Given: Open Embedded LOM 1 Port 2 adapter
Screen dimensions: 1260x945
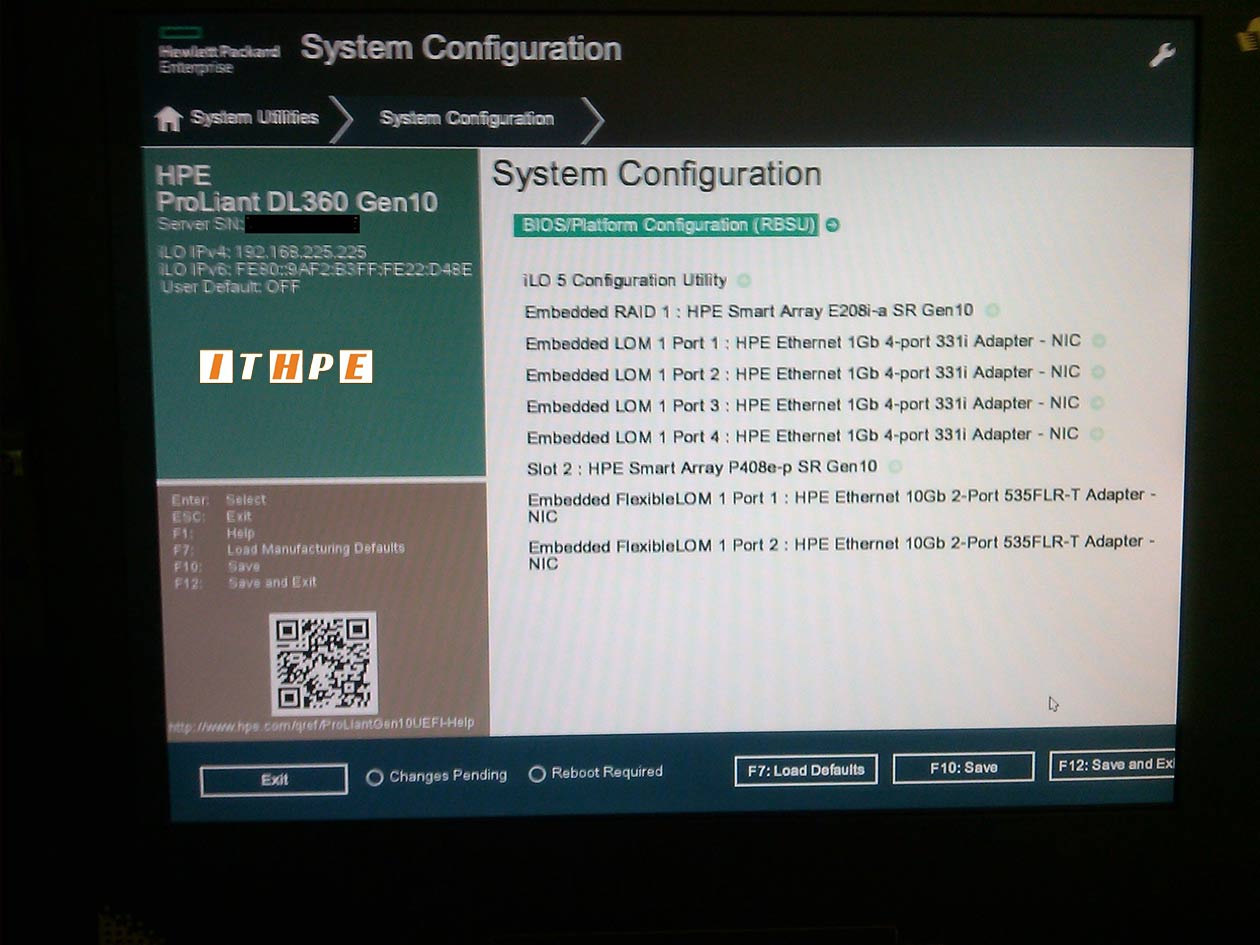Looking at the screenshot, I should tap(803, 373).
